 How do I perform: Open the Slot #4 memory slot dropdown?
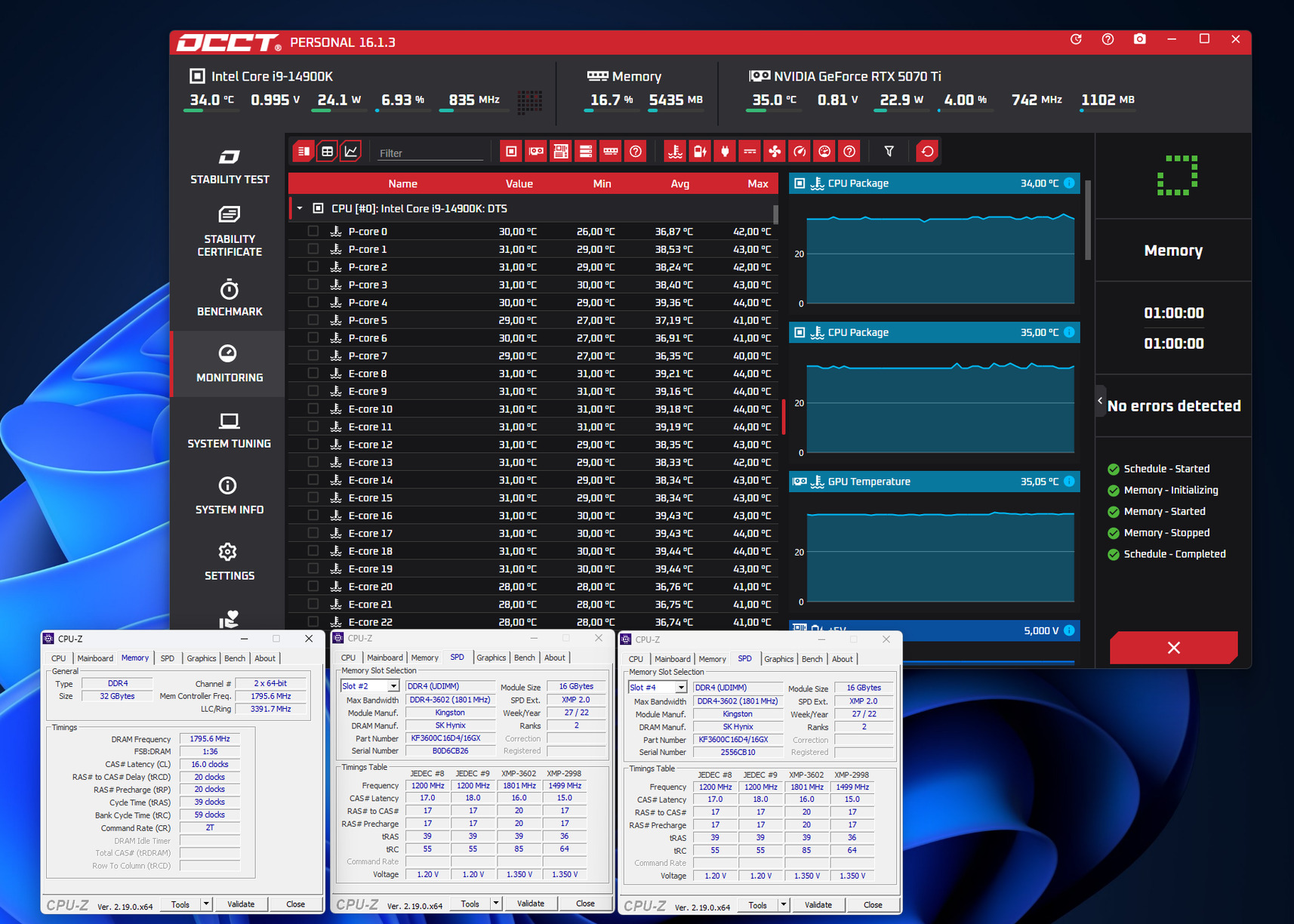[681, 688]
